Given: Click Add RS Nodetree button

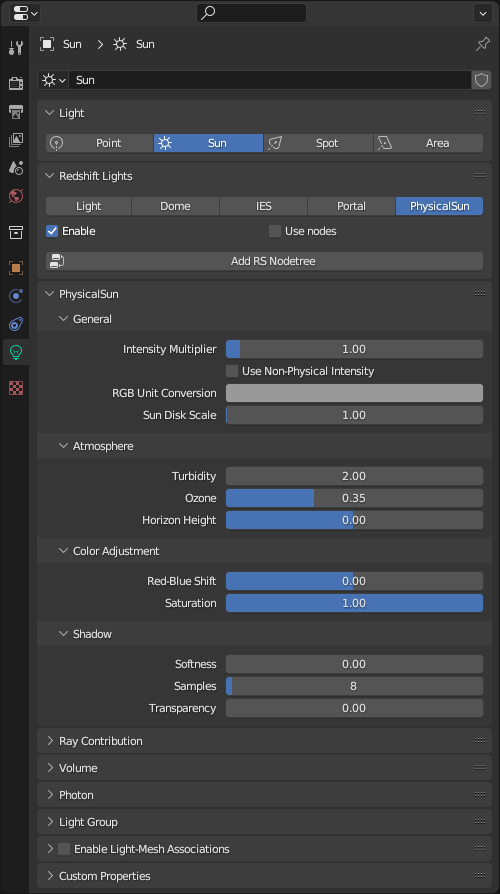Looking at the screenshot, I should pyautogui.click(x=265, y=261).
